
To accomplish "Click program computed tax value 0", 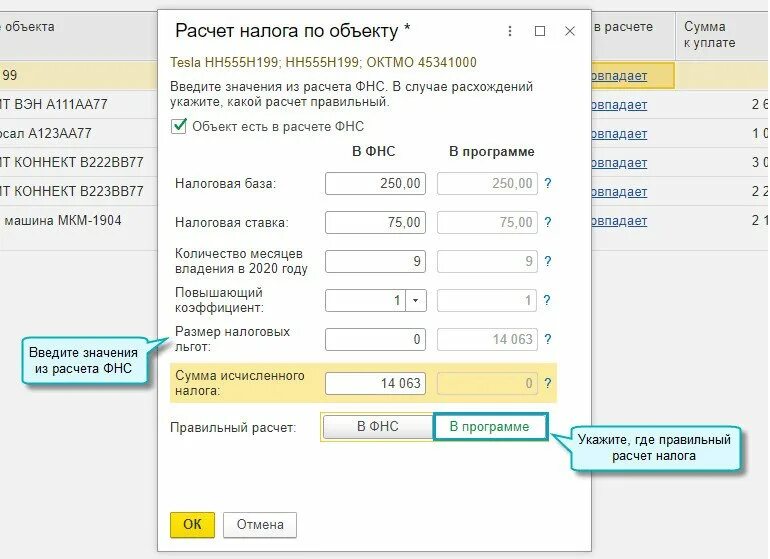I will click(487, 383).
